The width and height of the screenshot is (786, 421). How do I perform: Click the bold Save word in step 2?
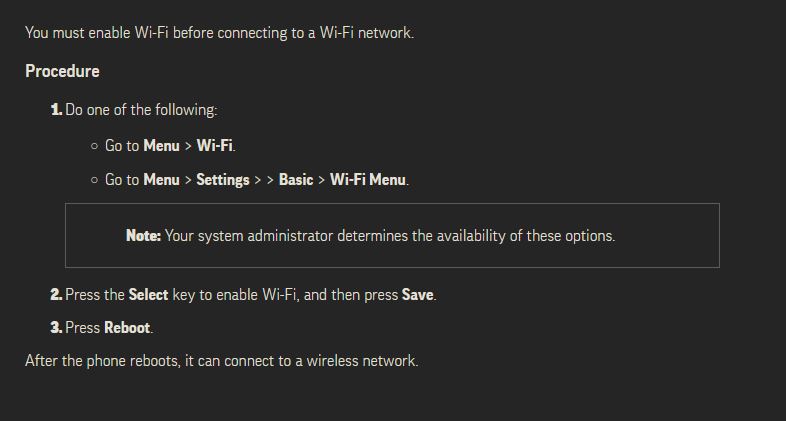coord(418,295)
